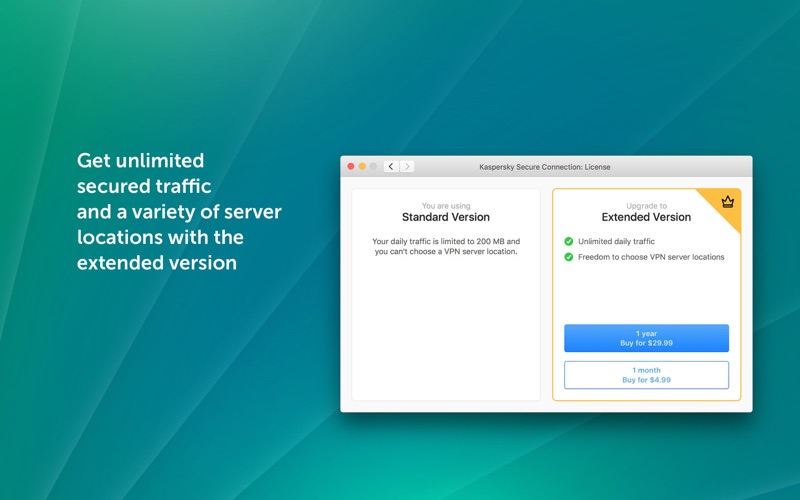Viewport: 800px width, 500px height.
Task: Click the greyed-out zoom window button
Action: click(x=375, y=167)
